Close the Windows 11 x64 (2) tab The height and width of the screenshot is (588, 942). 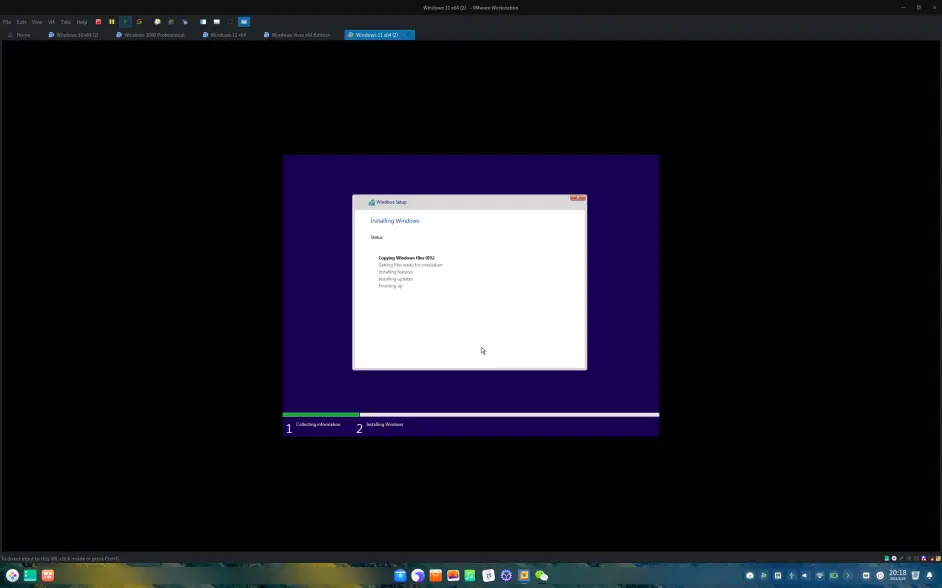point(409,35)
